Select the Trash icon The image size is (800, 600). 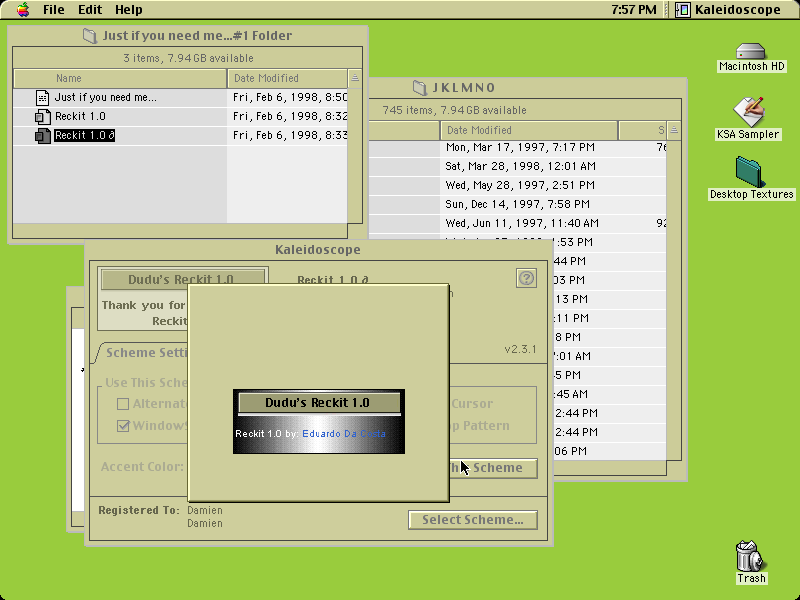click(751, 556)
